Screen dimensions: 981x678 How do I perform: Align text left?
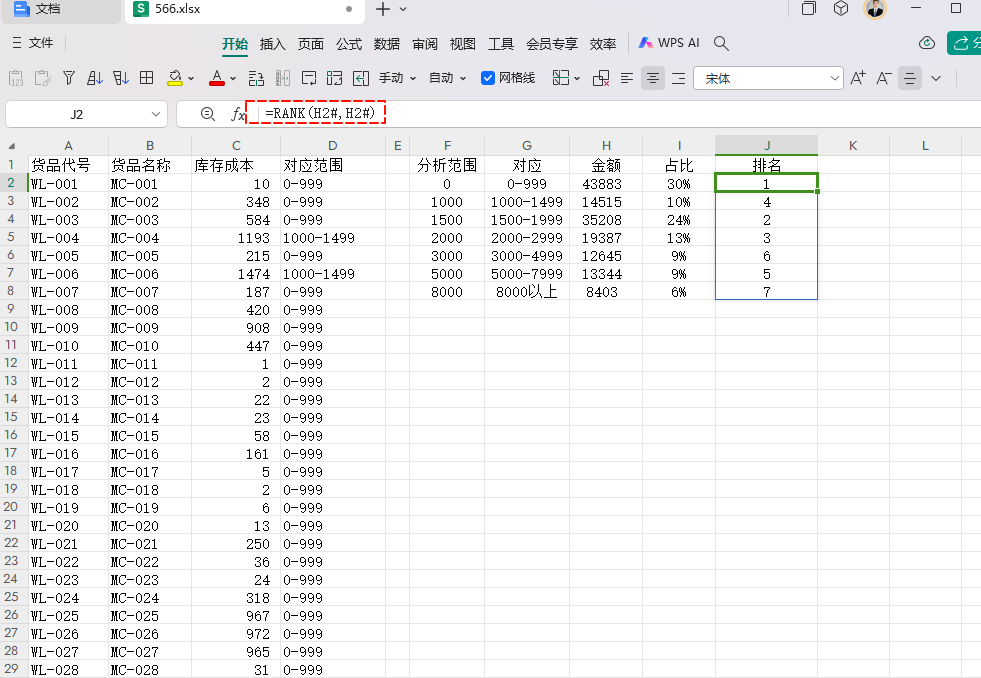[x=627, y=78]
